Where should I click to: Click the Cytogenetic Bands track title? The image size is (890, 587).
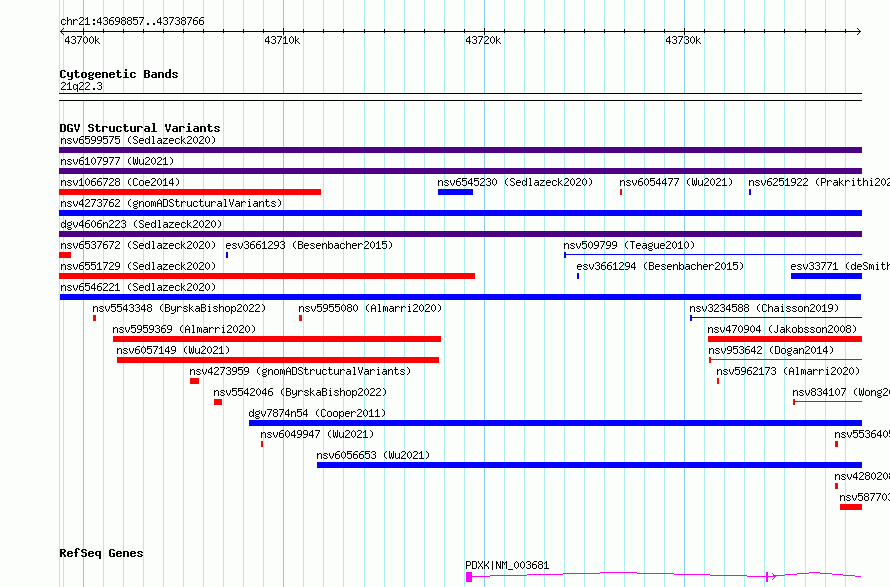(x=119, y=74)
